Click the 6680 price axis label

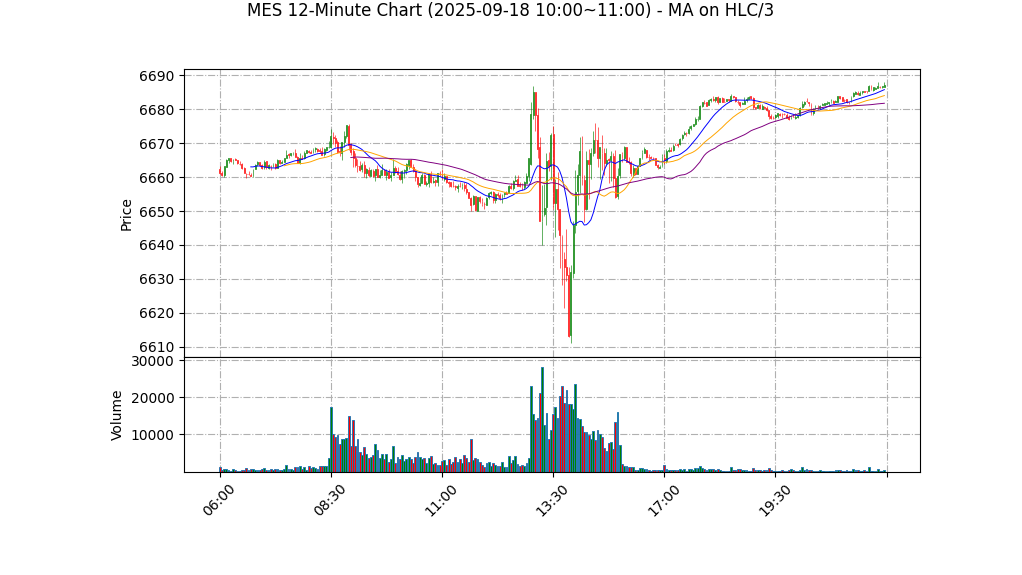click(157, 110)
